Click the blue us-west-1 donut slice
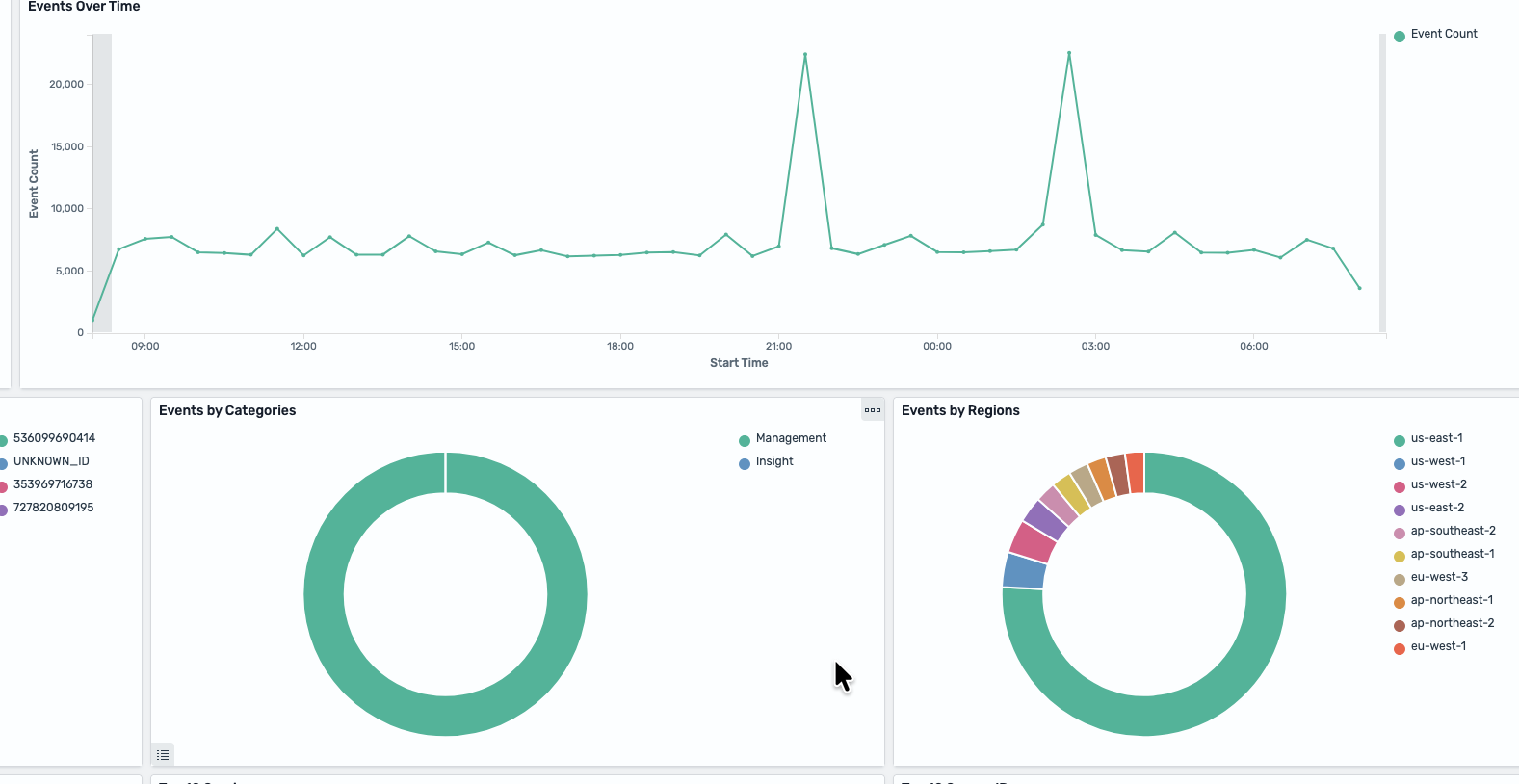Image resolution: width=1519 pixels, height=784 pixels. [1024, 571]
